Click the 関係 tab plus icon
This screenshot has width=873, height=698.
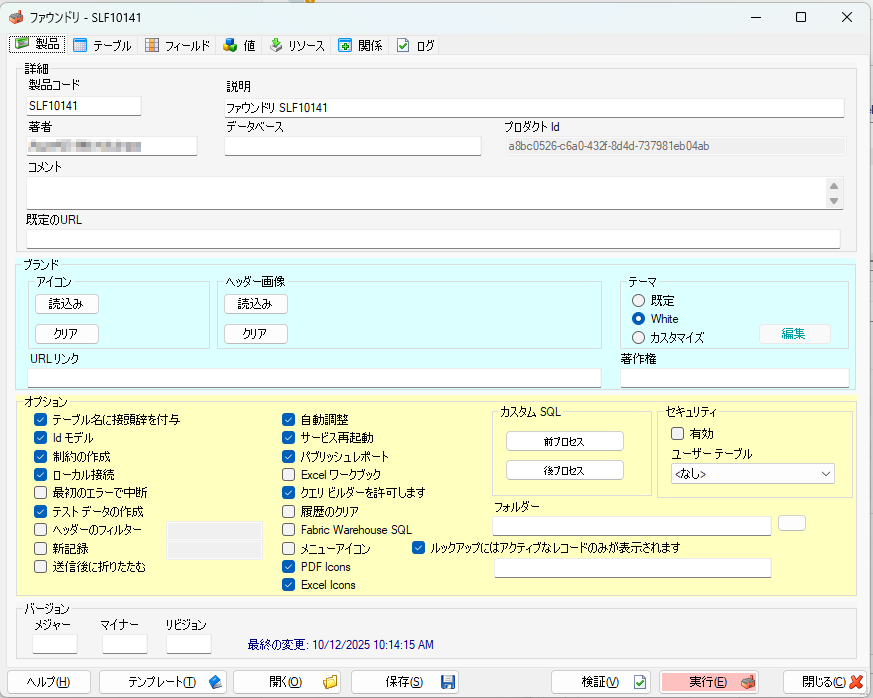[345, 45]
